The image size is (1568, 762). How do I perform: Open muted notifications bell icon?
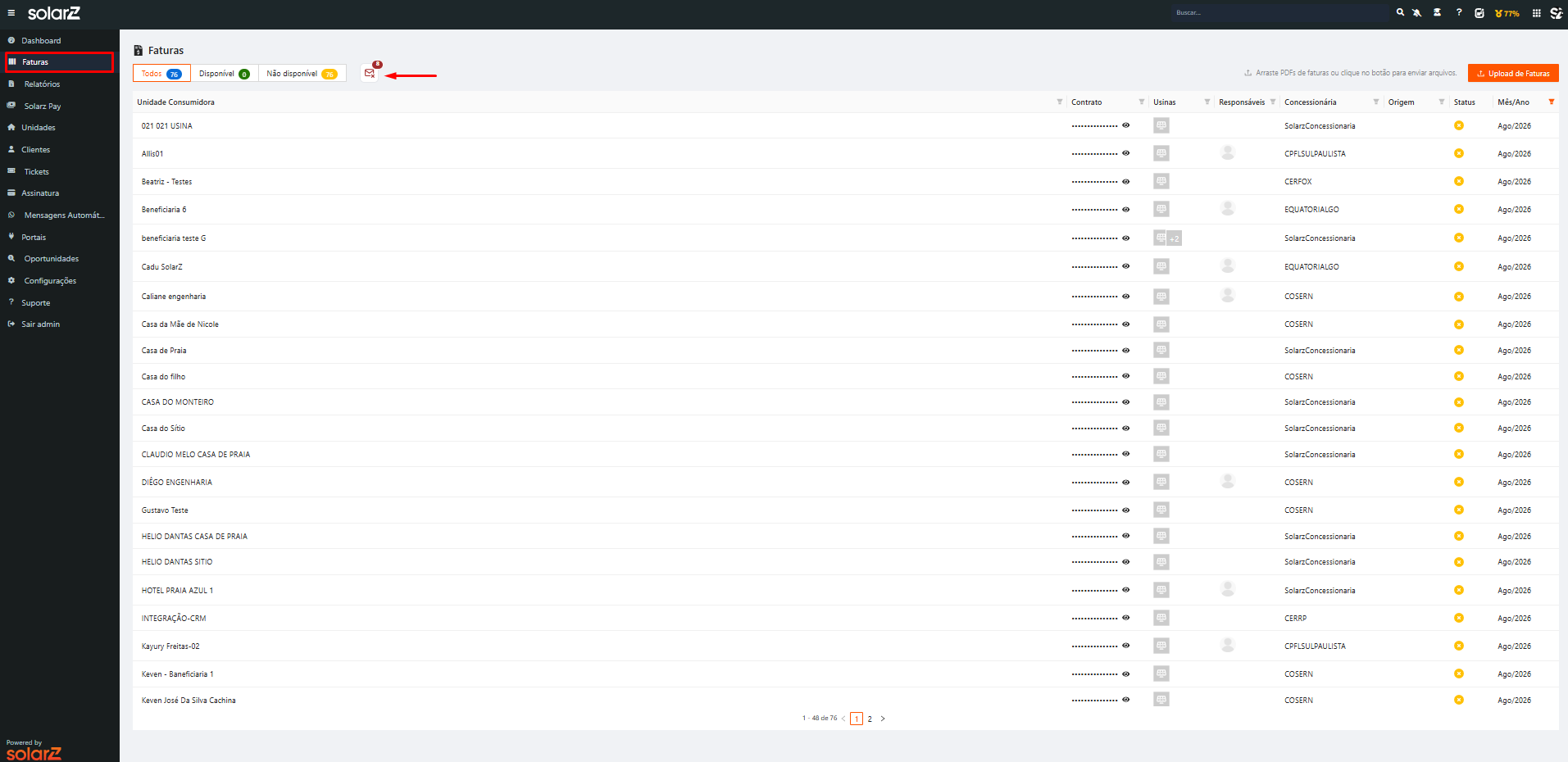(1416, 12)
